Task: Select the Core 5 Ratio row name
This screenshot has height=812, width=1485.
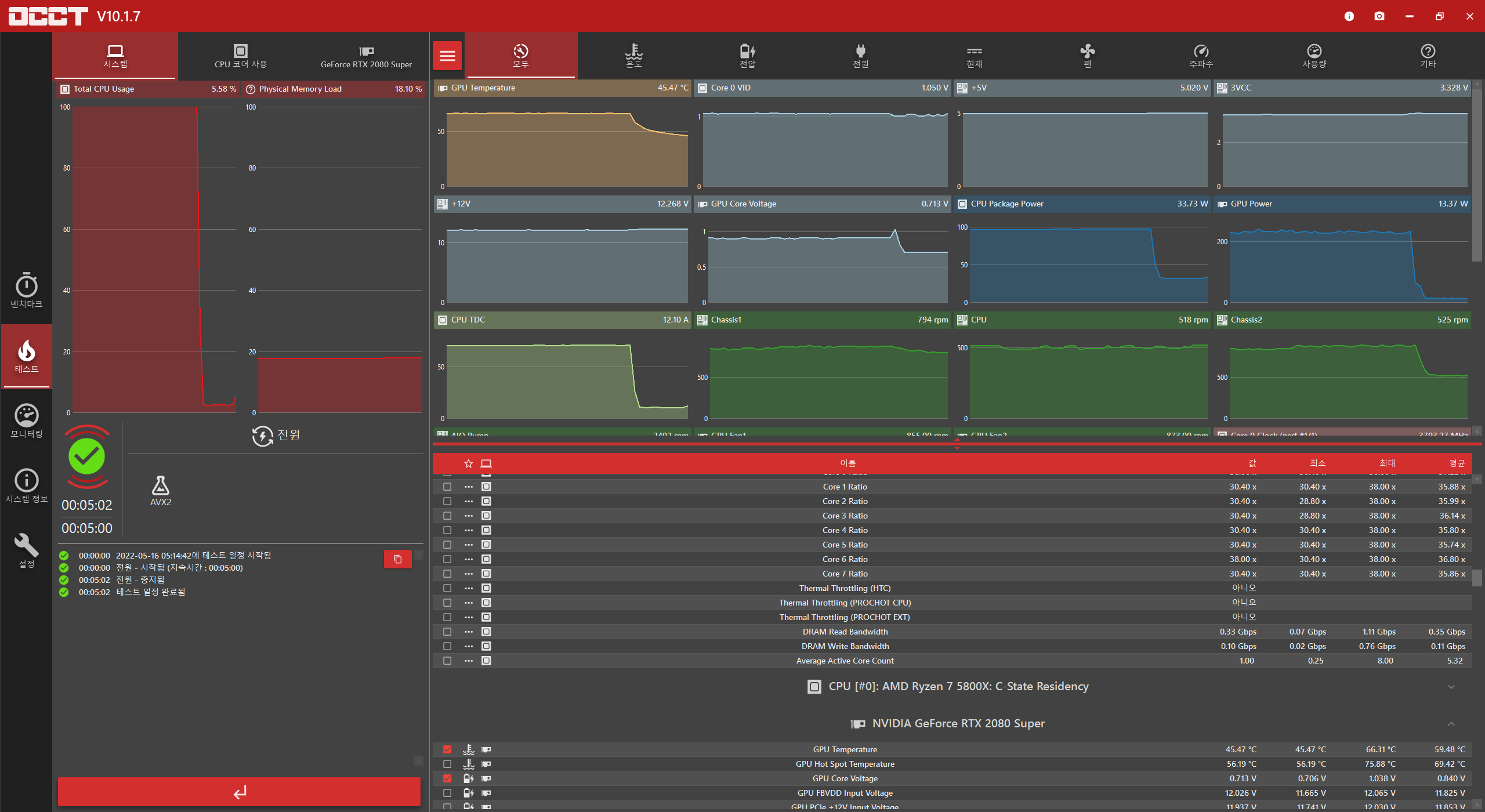Action: [845, 545]
